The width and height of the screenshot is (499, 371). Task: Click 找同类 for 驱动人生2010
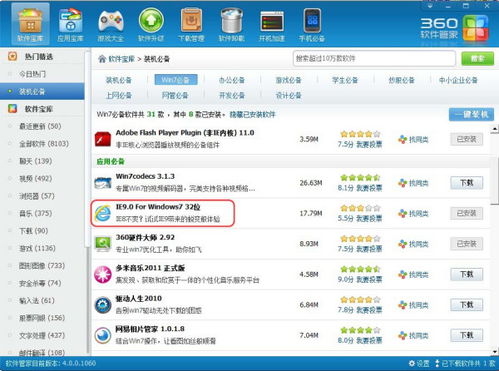click(413, 305)
